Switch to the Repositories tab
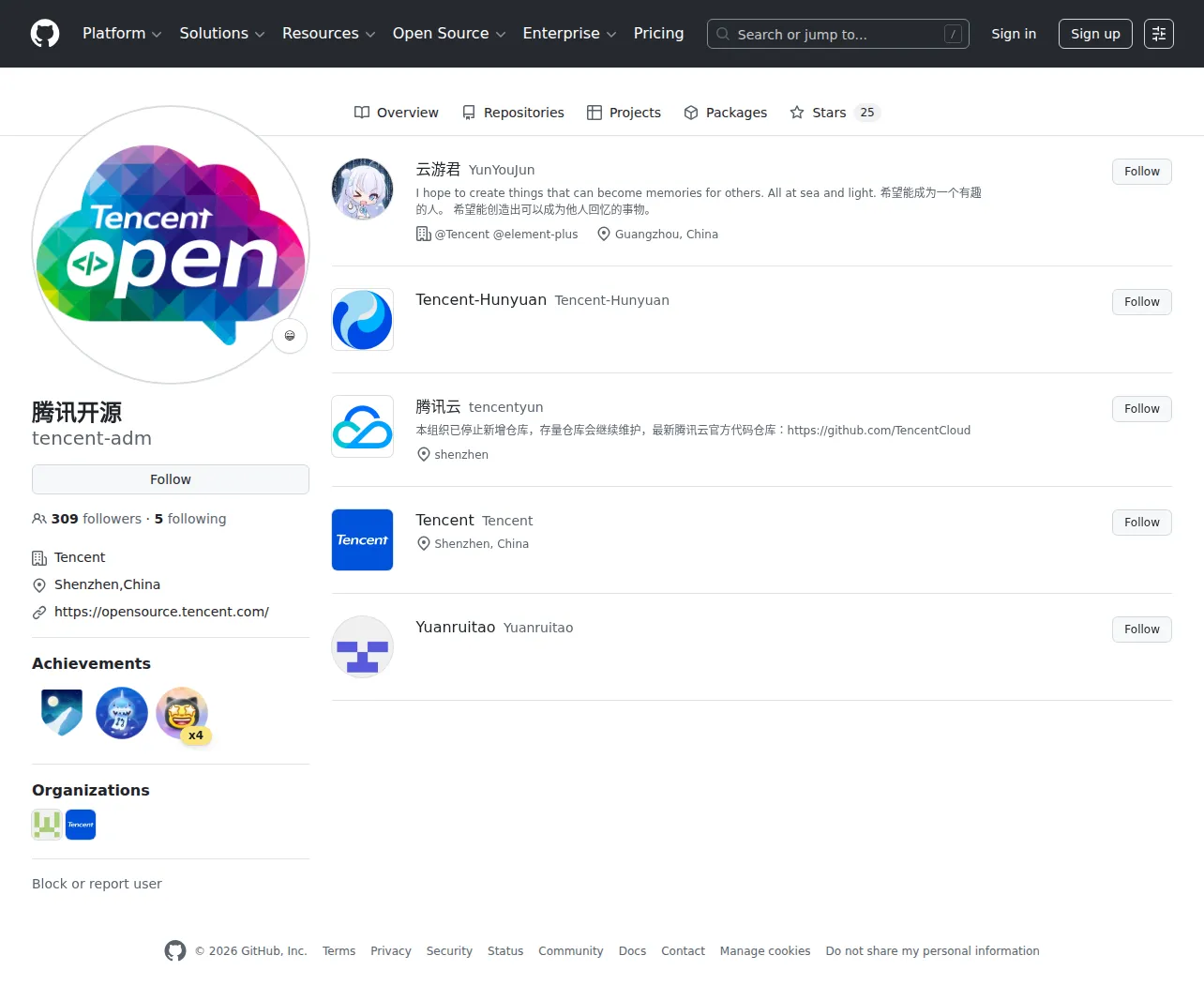Screen dimensions: 1204x1001 (x=513, y=113)
